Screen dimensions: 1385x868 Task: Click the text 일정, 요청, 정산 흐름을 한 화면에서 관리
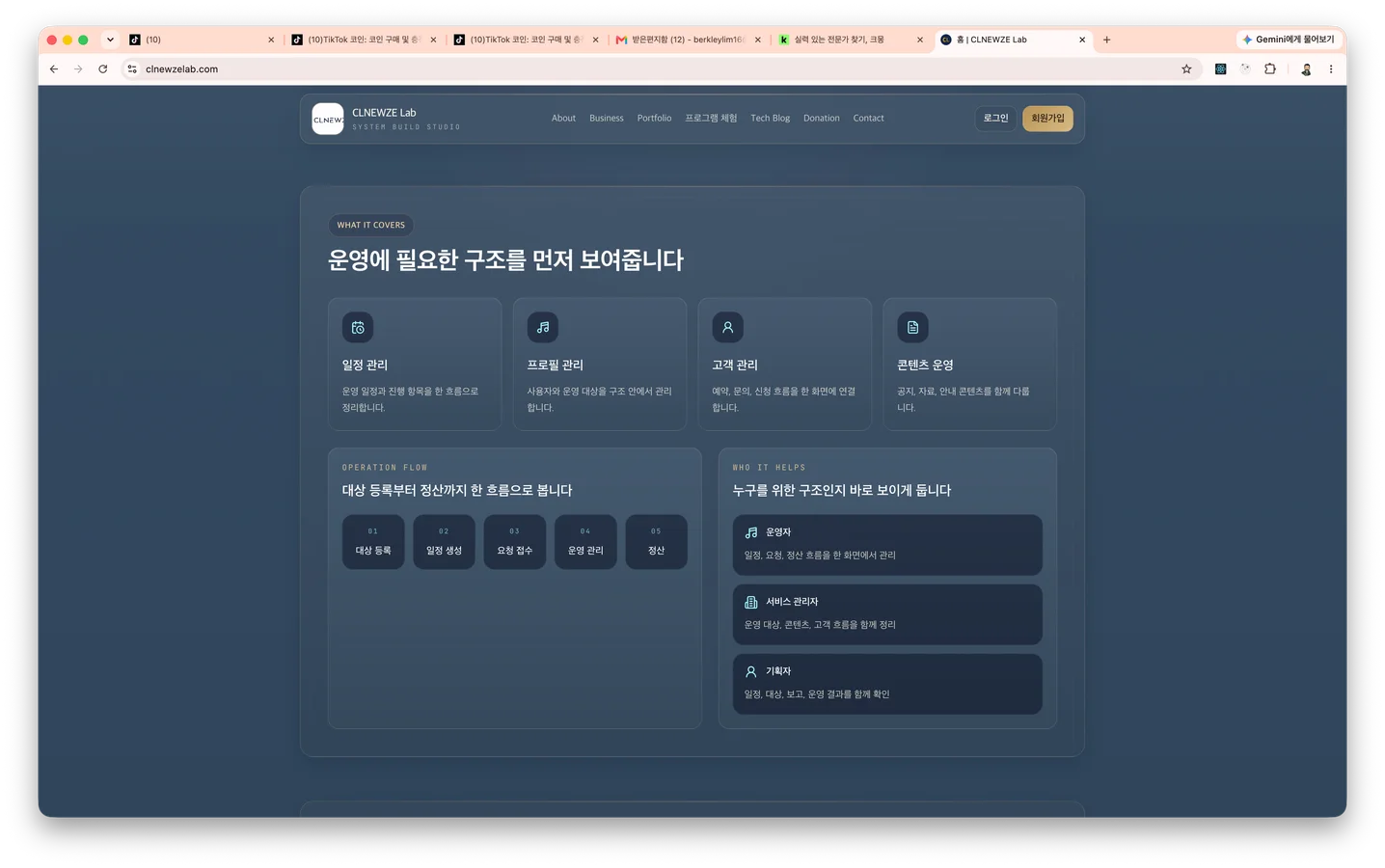[820, 556]
